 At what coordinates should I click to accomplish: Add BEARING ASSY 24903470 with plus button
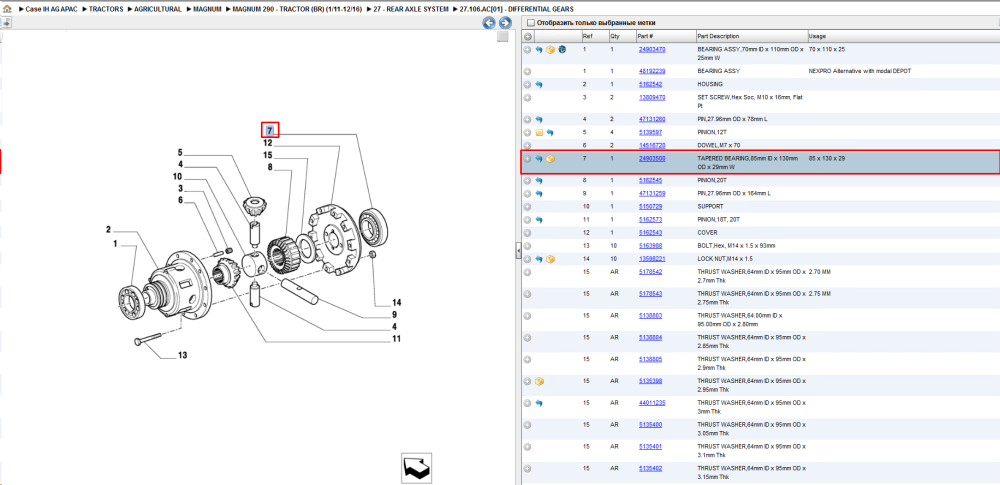tap(527, 50)
